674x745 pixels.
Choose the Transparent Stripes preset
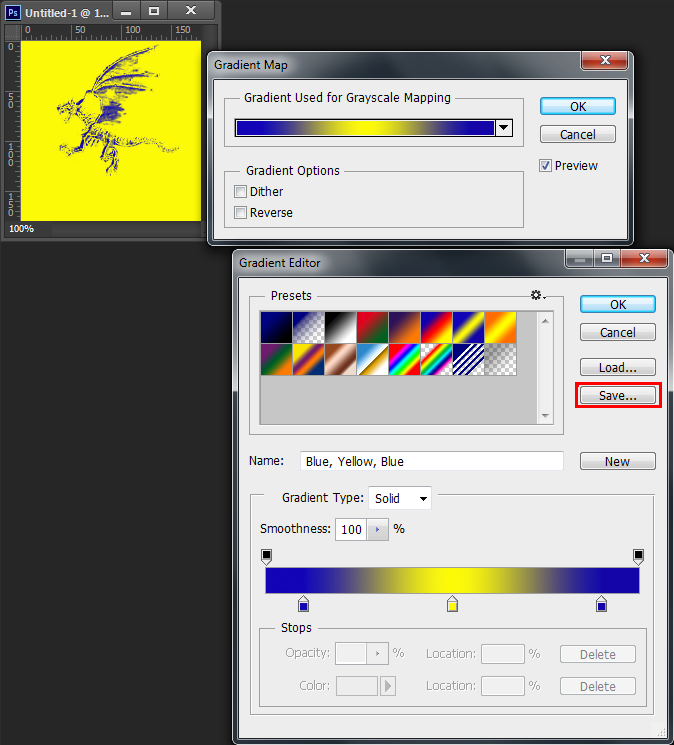tap(468, 359)
